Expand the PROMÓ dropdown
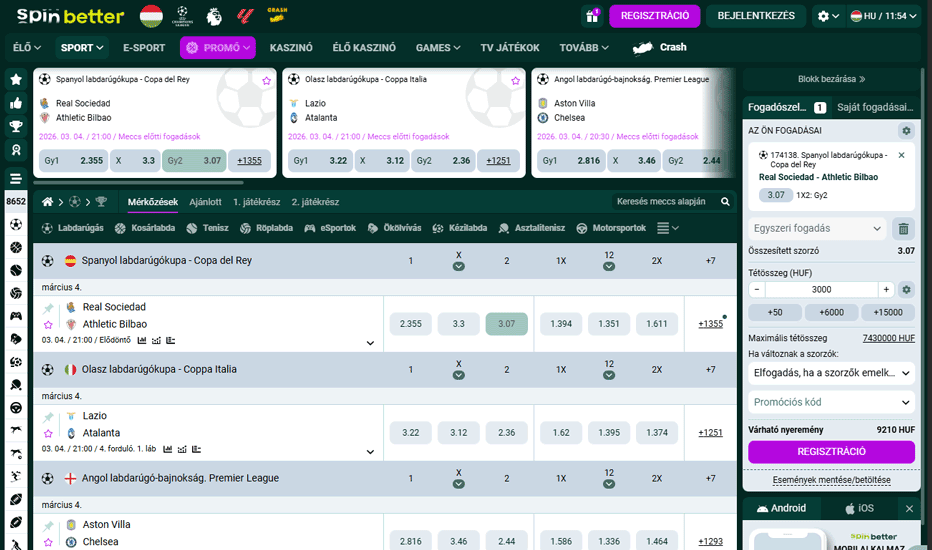 pos(218,48)
